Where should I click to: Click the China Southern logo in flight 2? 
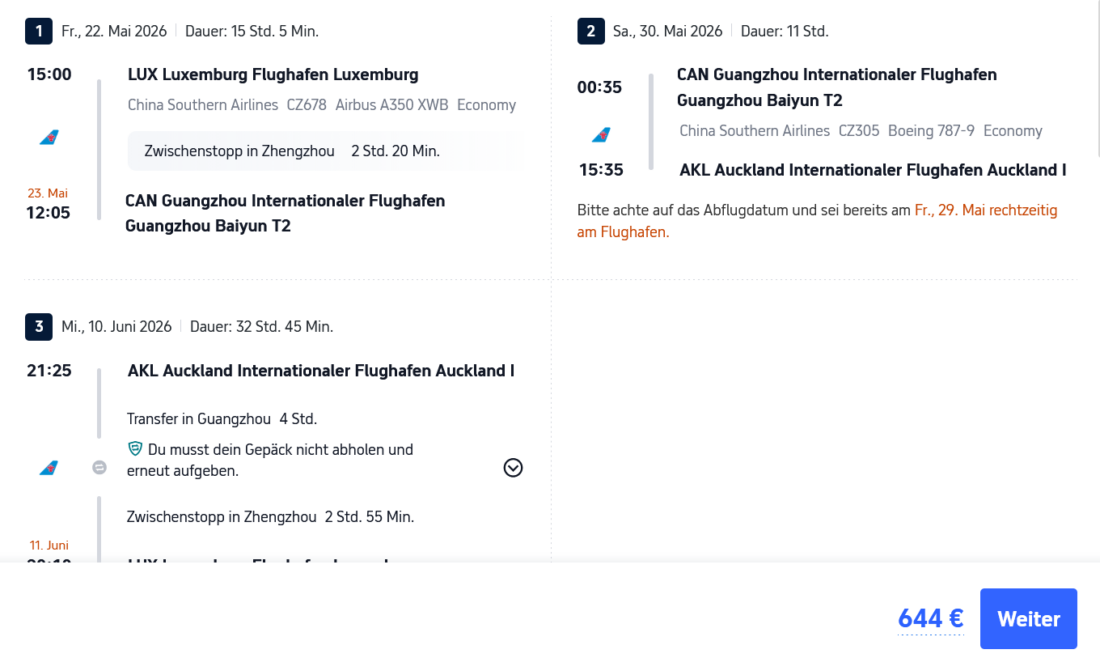[x=601, y=135]
